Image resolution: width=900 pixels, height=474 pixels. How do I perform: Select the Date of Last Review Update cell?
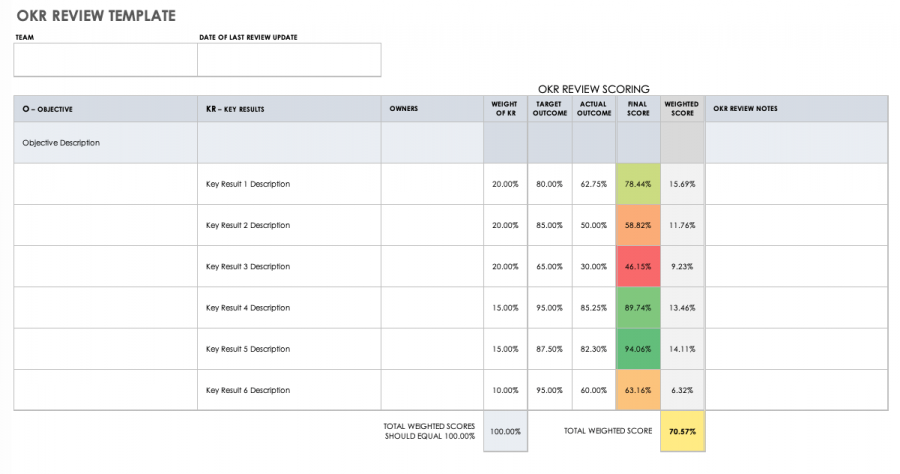click(x=289, y=60)
